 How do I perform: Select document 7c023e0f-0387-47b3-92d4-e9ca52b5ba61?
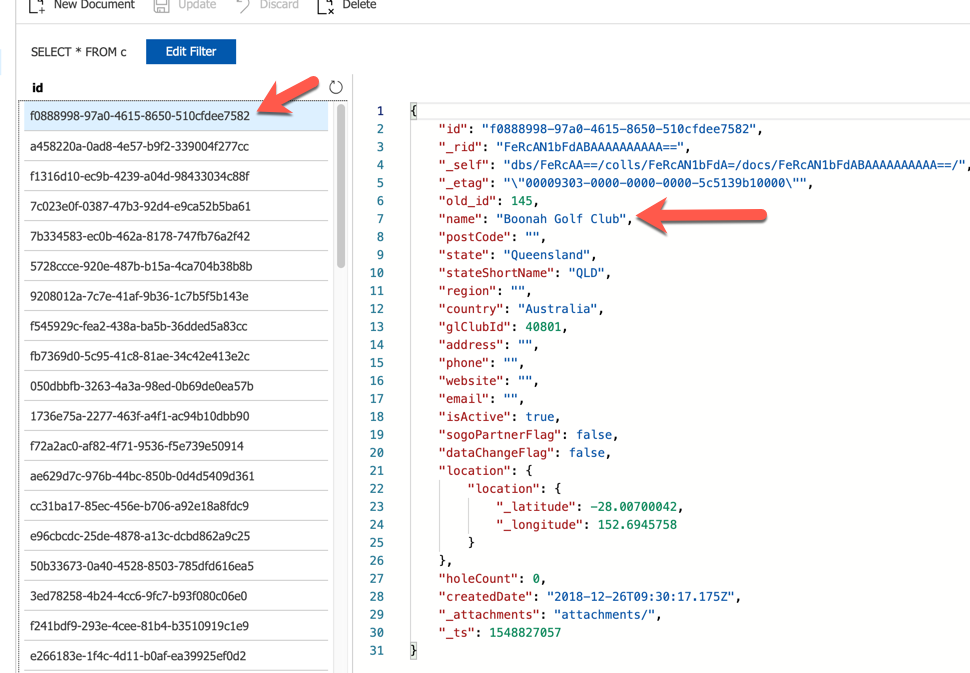point(176,206)
